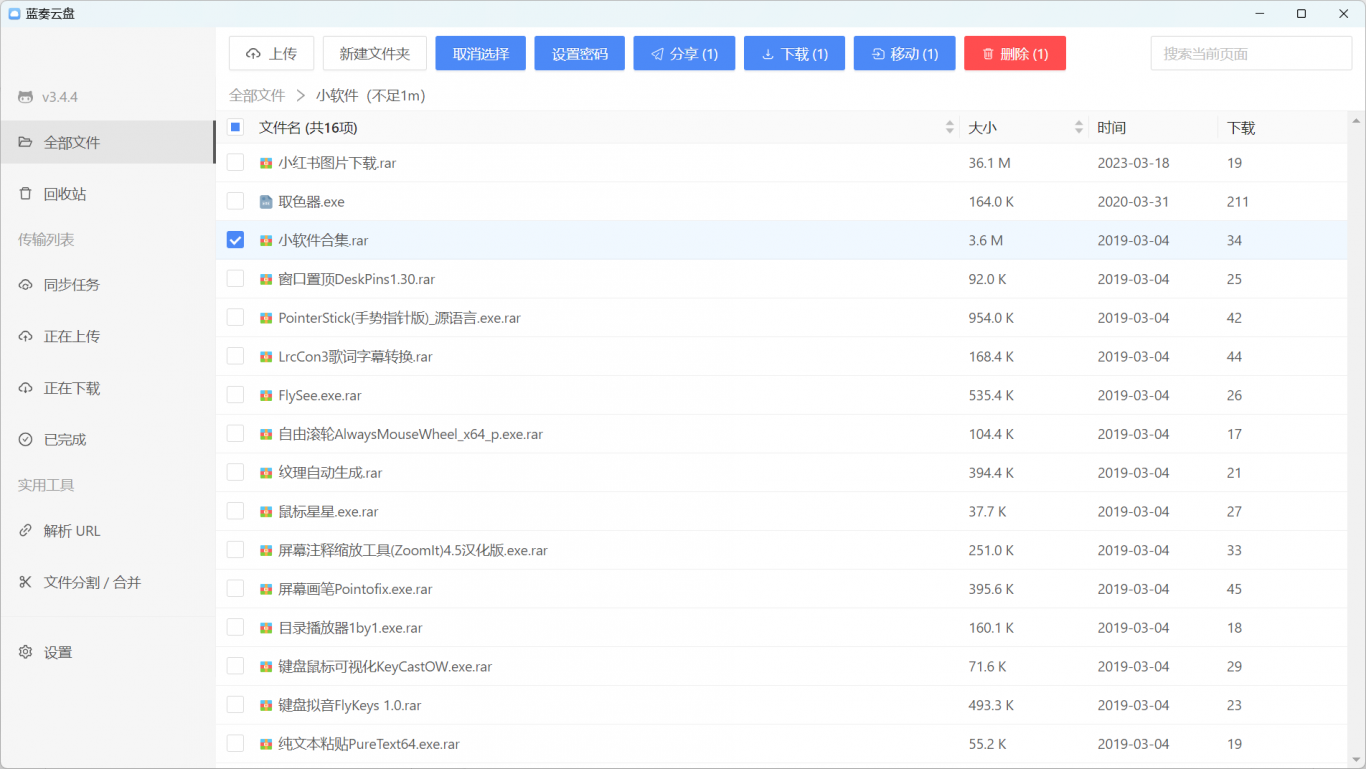Viewport: 1366px width, 769px height.
Task: Click the 新建文件夹 button
Action: tap(374, 54)
